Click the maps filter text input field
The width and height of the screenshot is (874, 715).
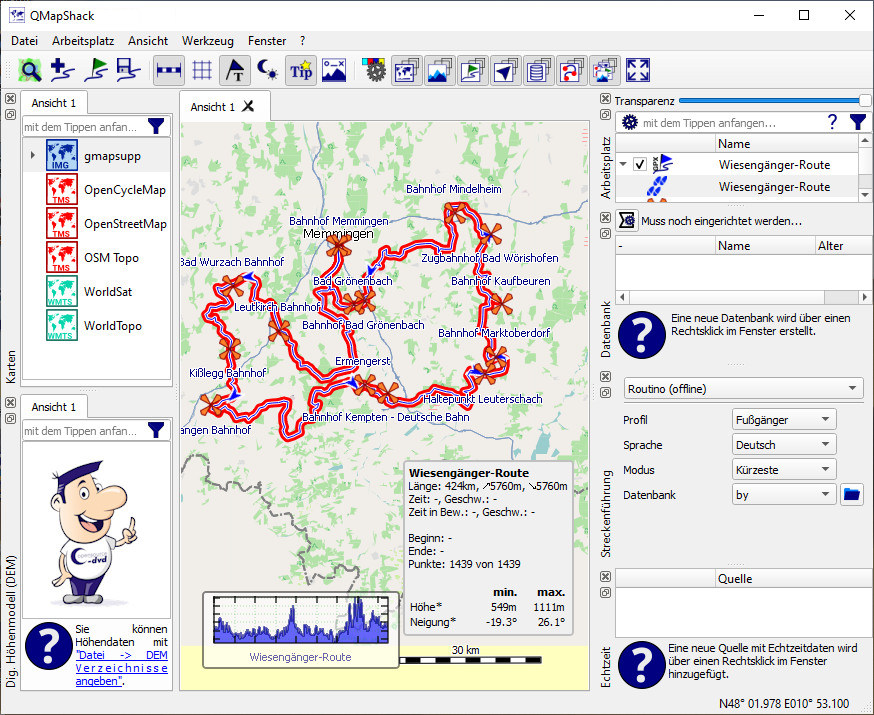(x=83, y=126)
